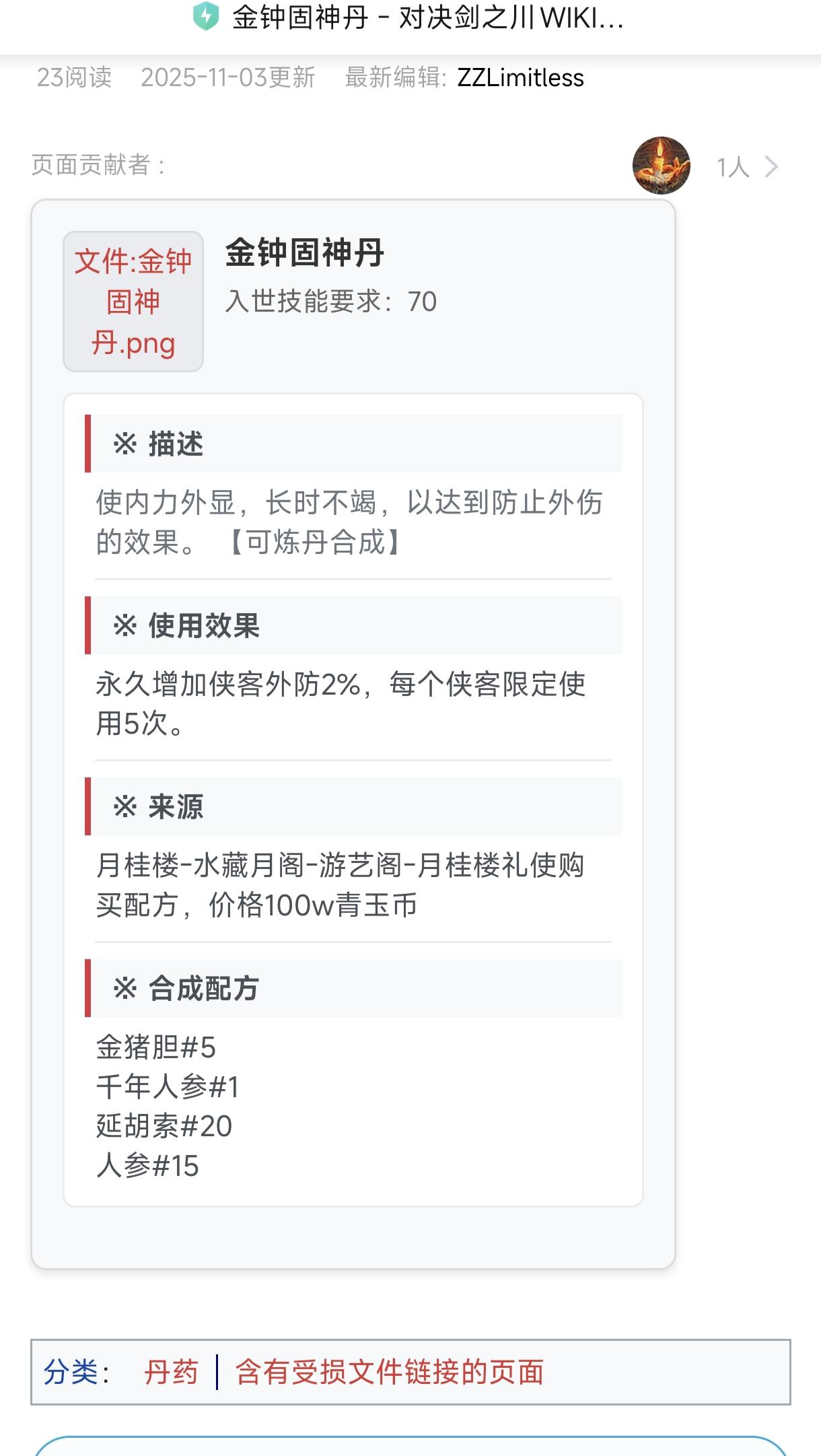The height and width of the screenshot is (1456, 821).
Task: Open the 丹药 category
Action: click(171, 1372)
